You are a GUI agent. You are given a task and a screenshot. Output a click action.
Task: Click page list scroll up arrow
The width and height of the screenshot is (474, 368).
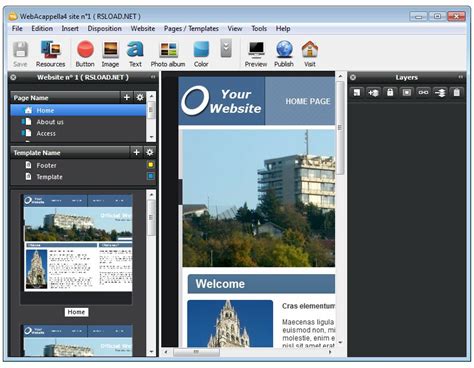[151, 96]
